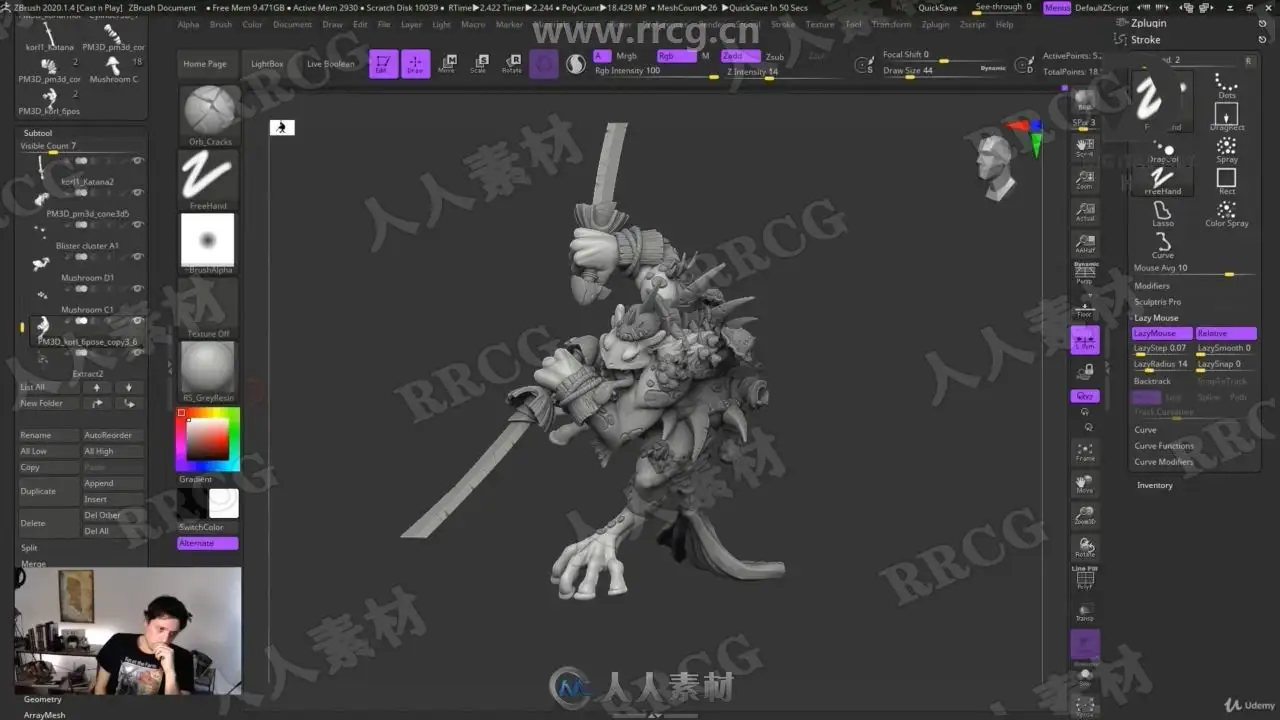Screen dimensions: 1280x720
Task: Pick the Spray stroke type
Action: tap(1226, 149)
